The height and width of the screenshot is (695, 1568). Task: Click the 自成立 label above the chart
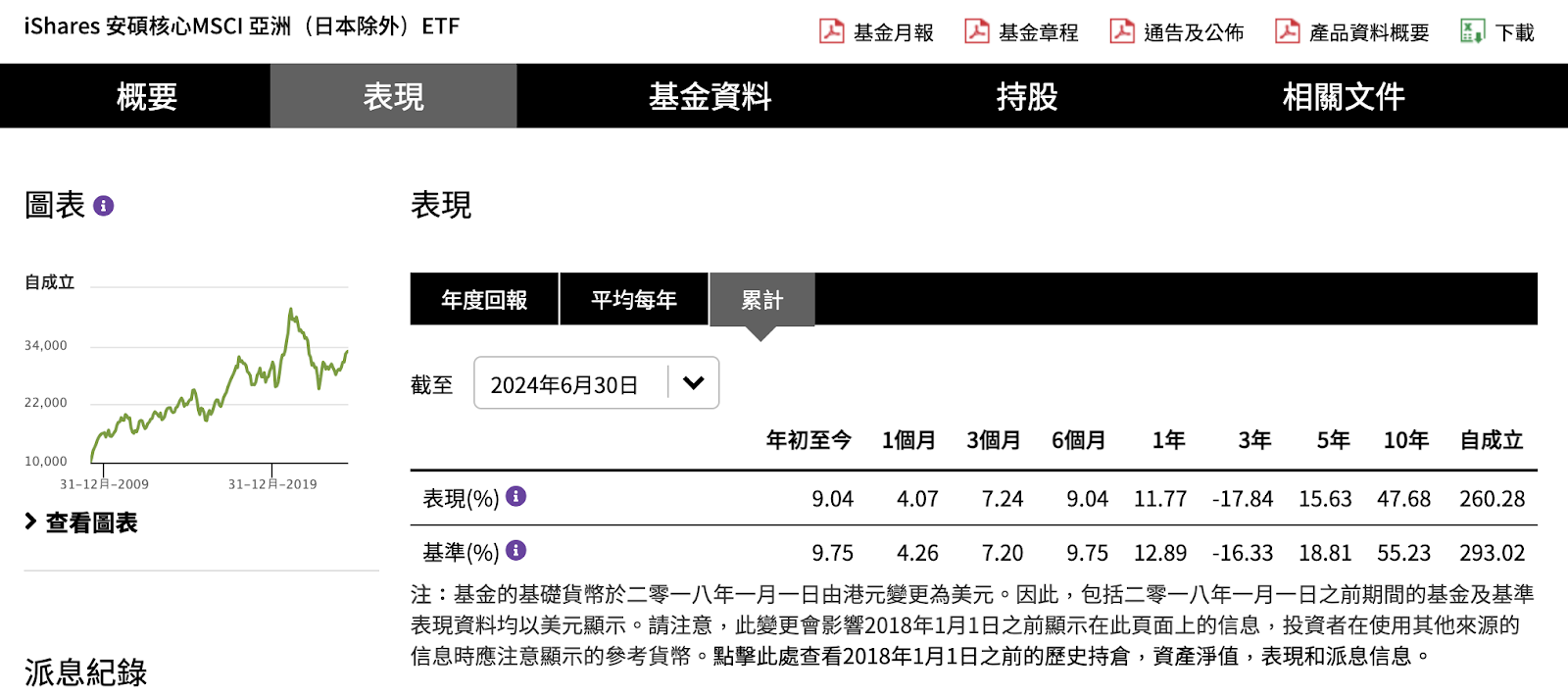(49, 282)
